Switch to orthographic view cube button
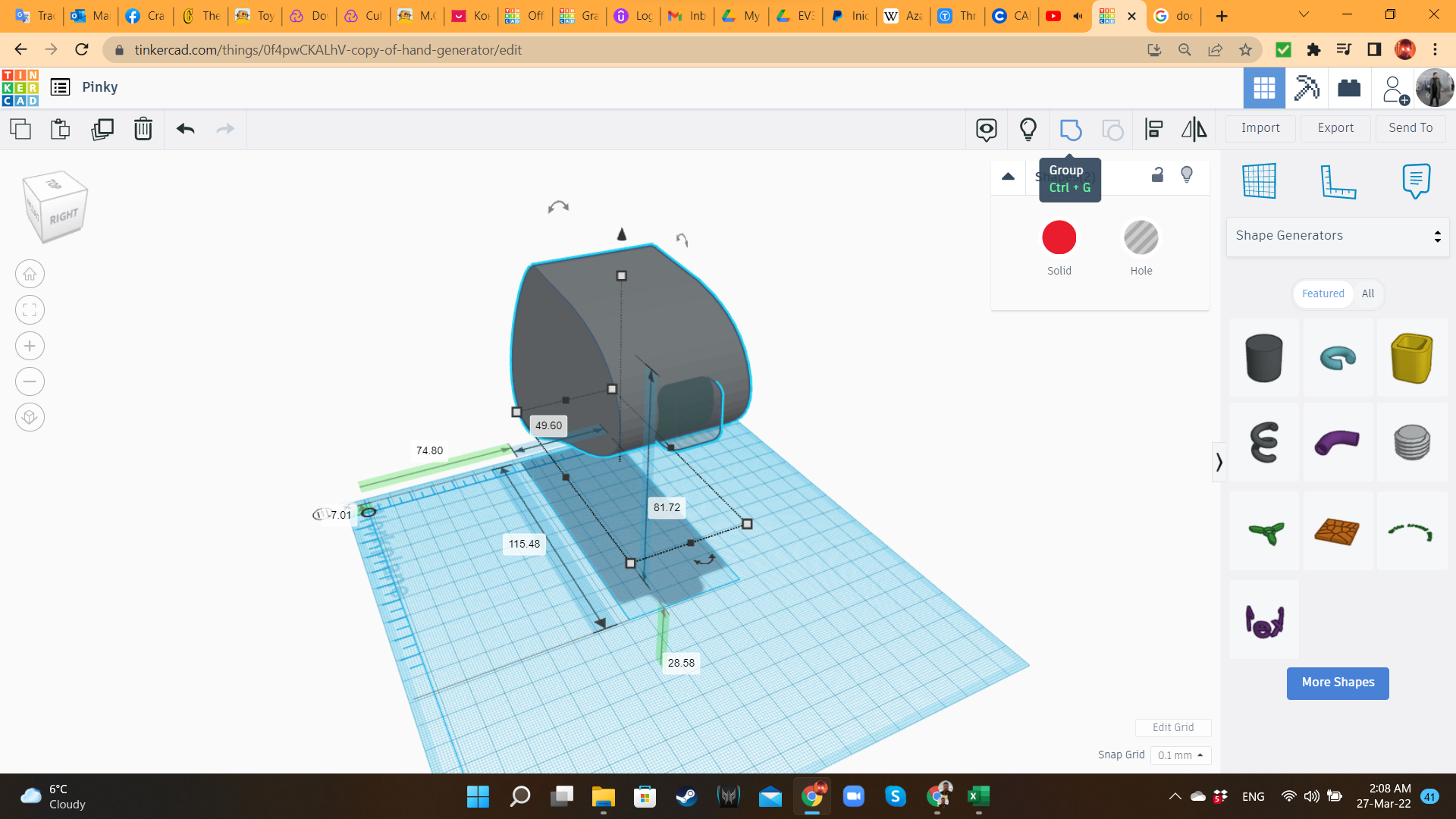Viewport: 1456px width, 819px height. [30, 417]
